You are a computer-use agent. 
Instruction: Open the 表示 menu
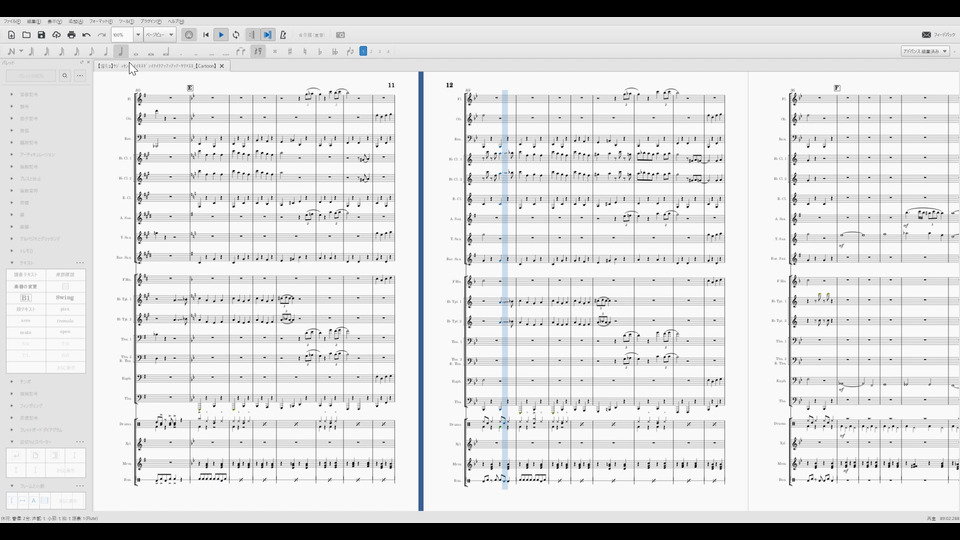click(x=54, y=21)
